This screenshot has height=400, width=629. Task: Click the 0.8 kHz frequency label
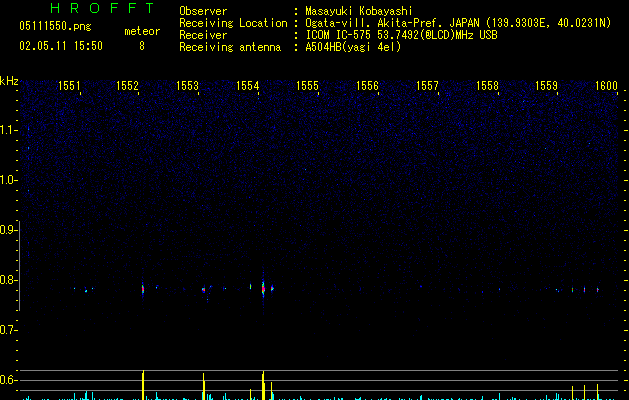tap(8, 280)
